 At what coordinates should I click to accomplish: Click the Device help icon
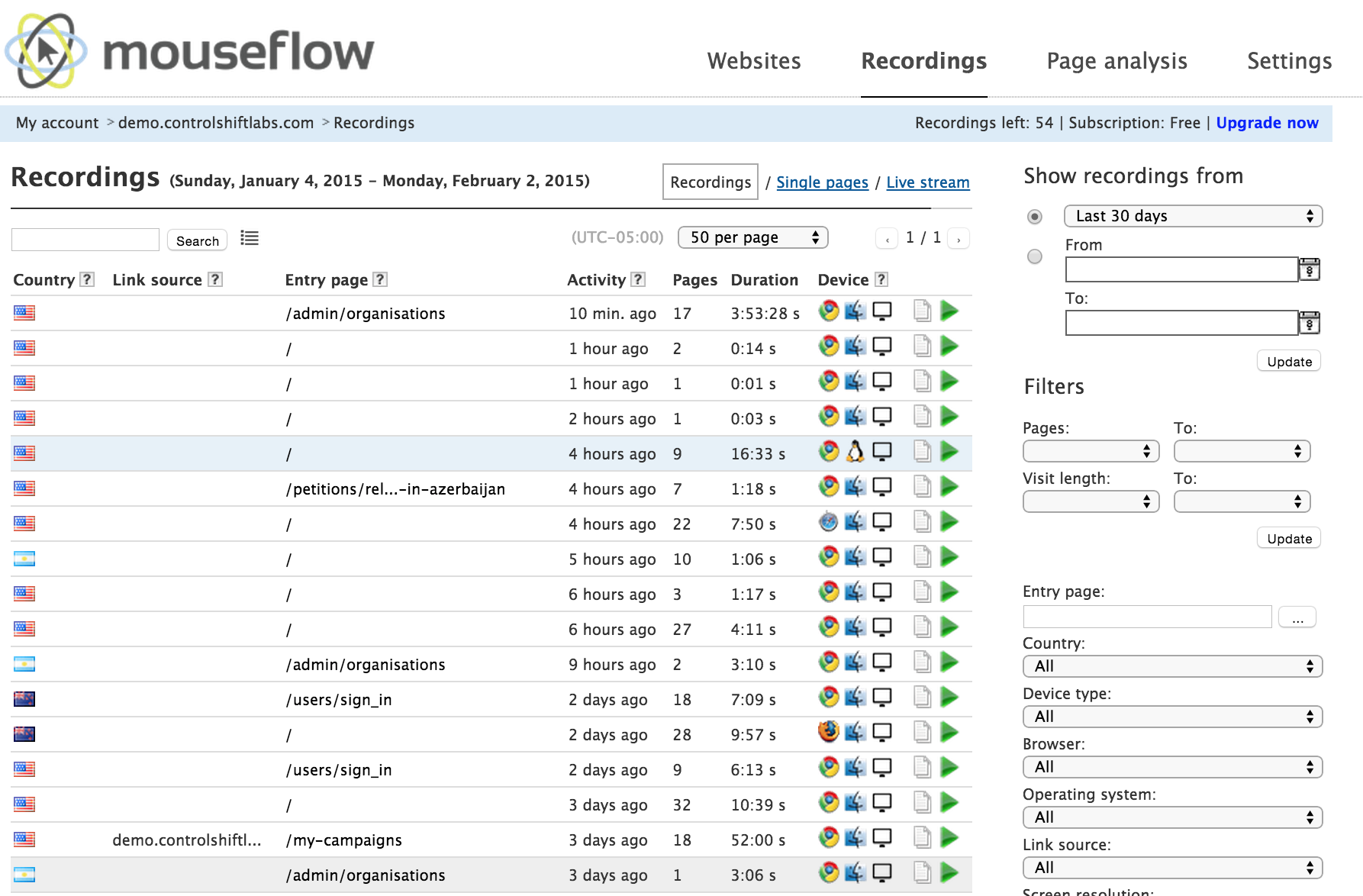881,279
